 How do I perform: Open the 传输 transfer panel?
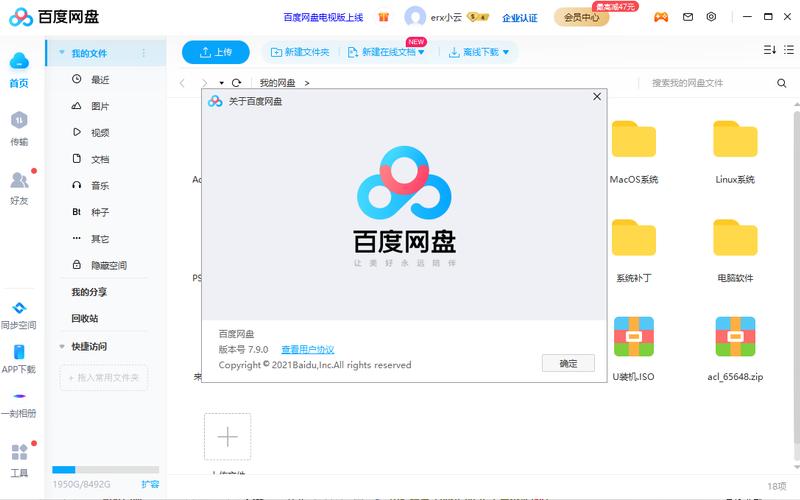pyautogui.click(x=19, y=120)
